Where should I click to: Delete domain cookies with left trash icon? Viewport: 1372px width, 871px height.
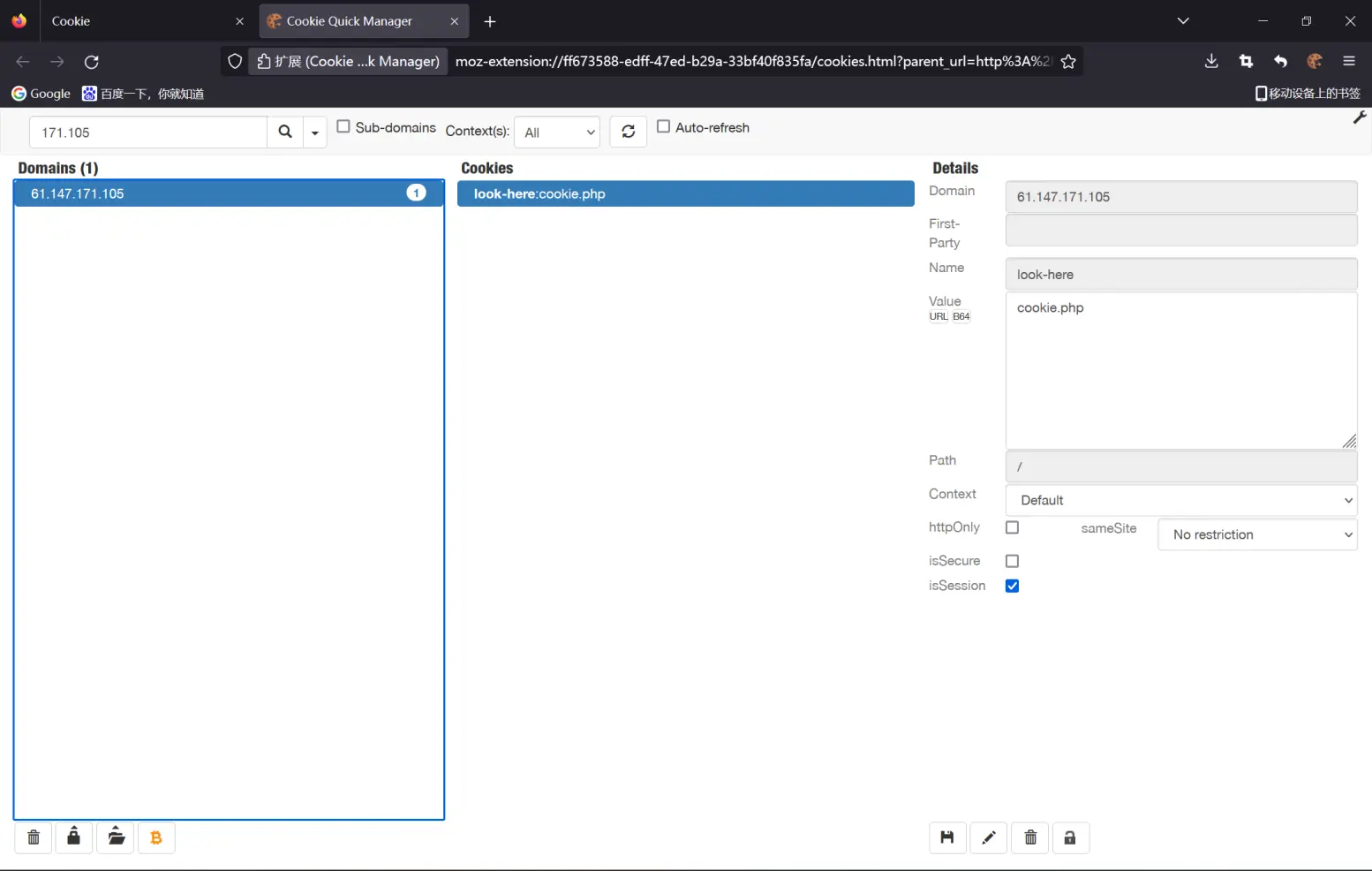click(34, 837)
